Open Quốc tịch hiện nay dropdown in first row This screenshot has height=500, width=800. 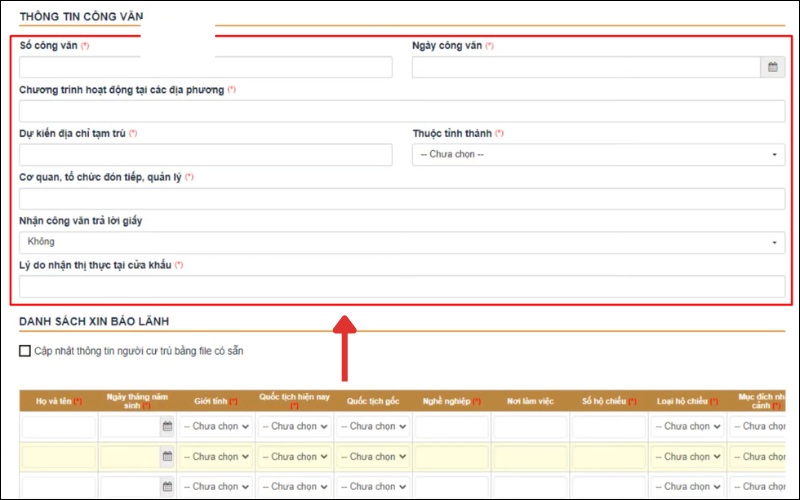(293, 427)
